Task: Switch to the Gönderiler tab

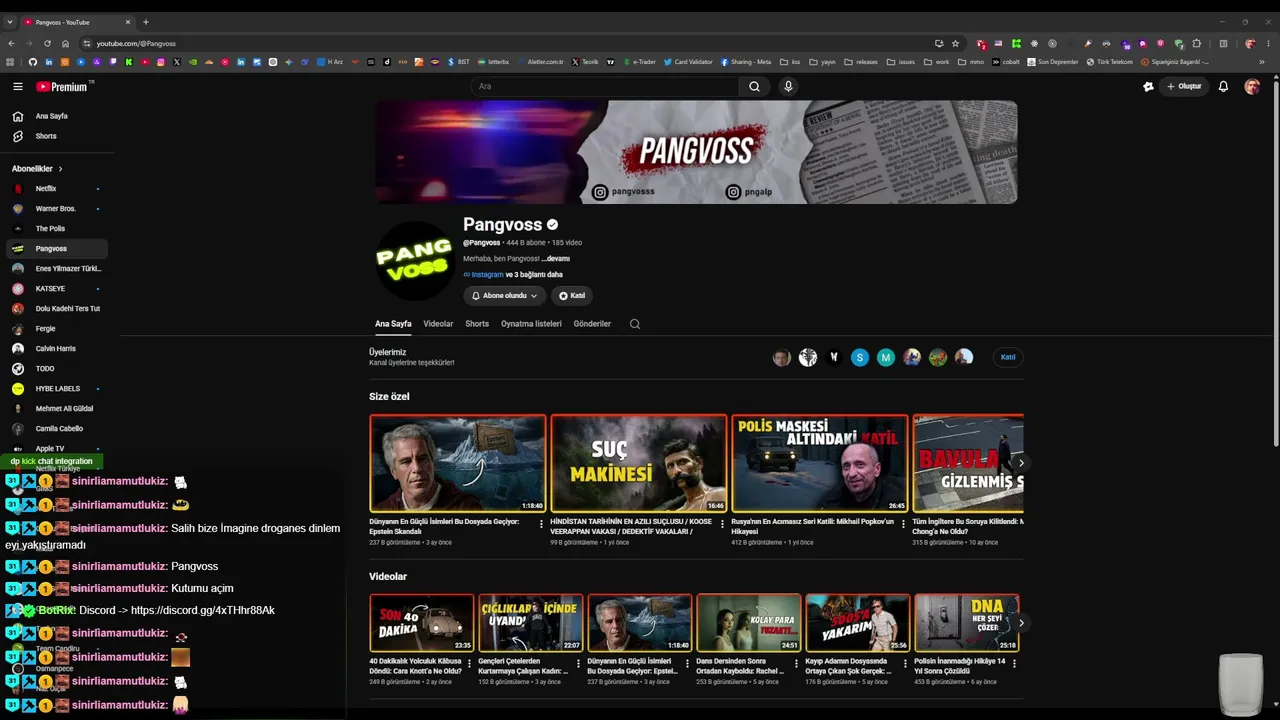Action: coord(592,324)
